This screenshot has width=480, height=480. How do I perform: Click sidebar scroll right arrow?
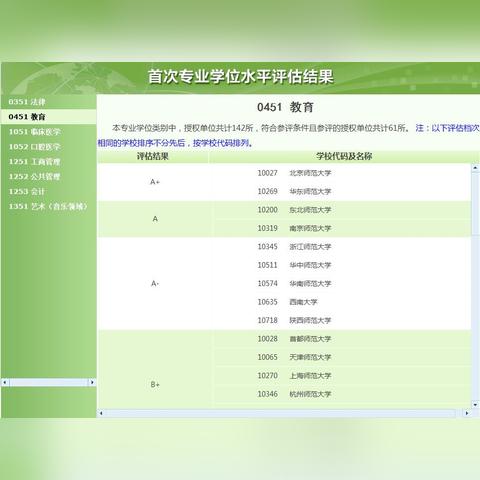(x=92, y=382)
